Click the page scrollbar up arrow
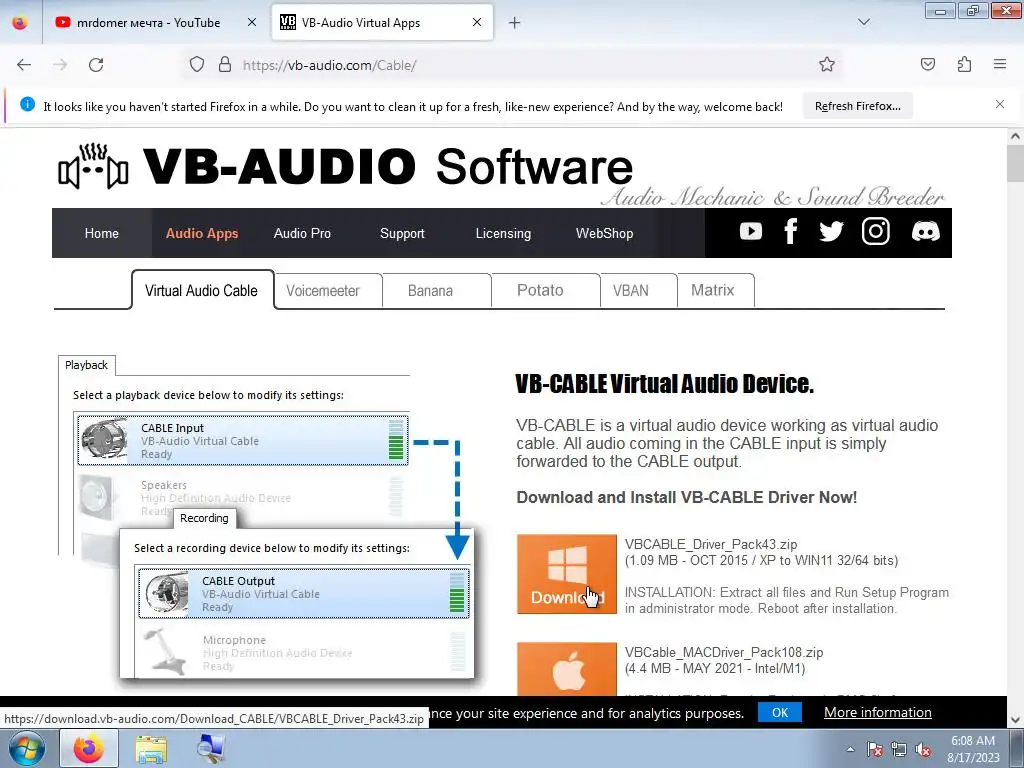1024x768 pixels. click(x=1015, y=136)
